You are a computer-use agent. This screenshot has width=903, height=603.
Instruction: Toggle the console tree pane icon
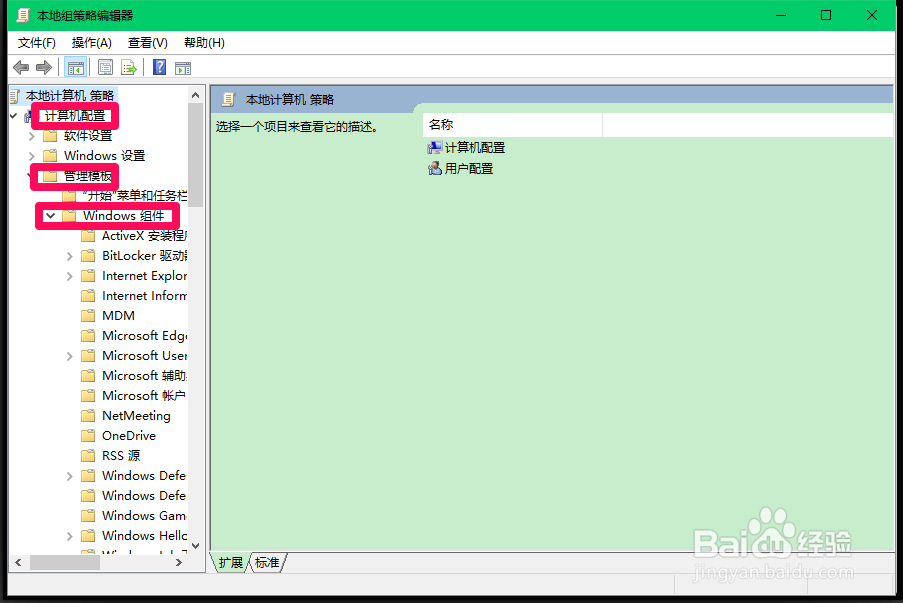pos(75,67)
